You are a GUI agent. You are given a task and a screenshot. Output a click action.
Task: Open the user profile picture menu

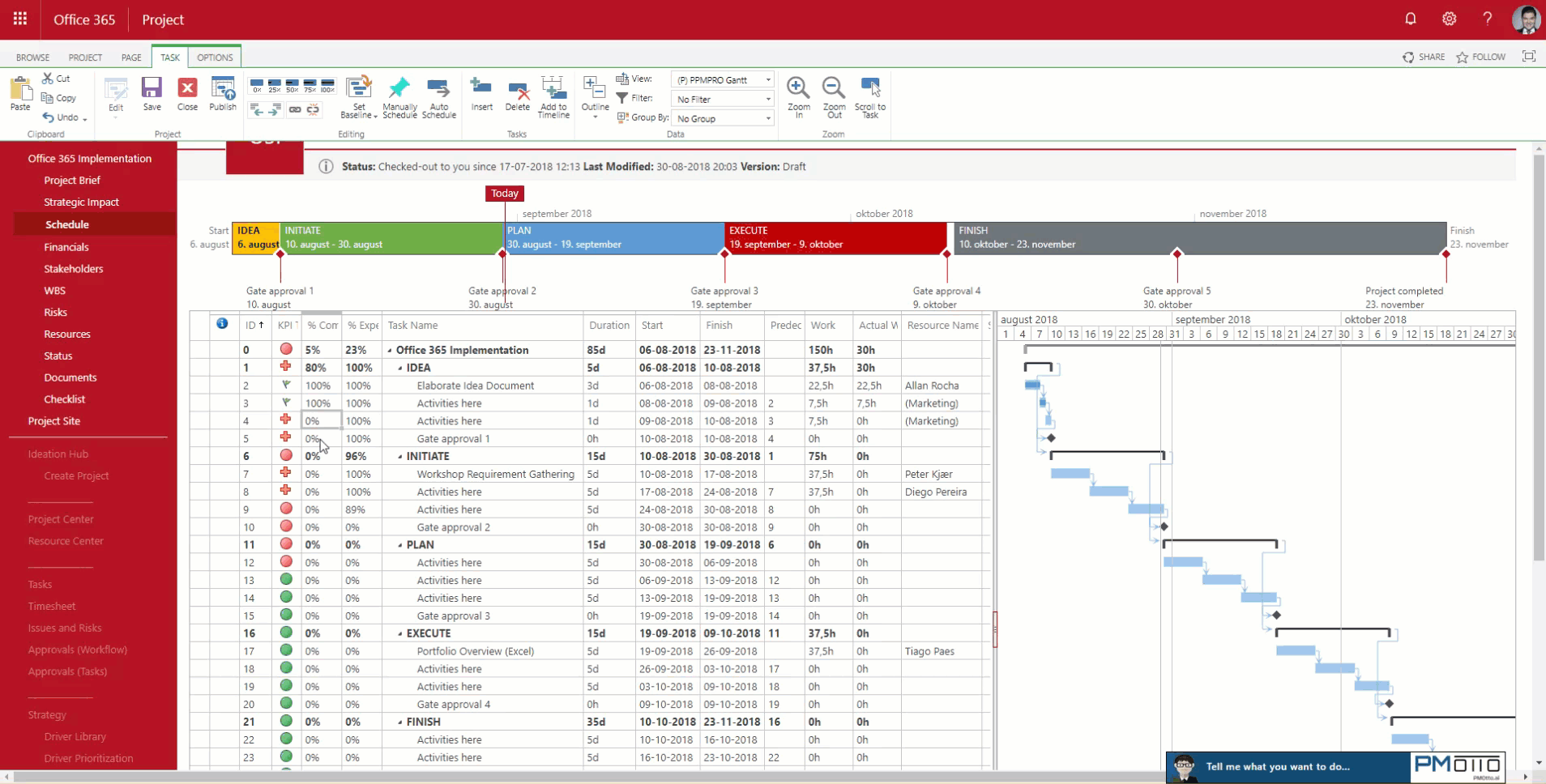pyautogui.click(x=1527, y=19)
